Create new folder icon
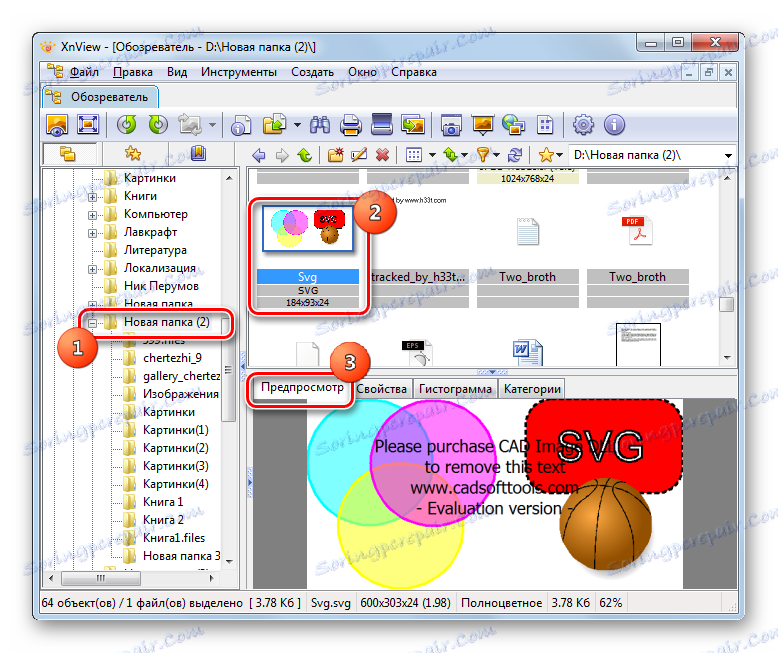The height and width of the screenshot is (653, 778). point(335,155)
